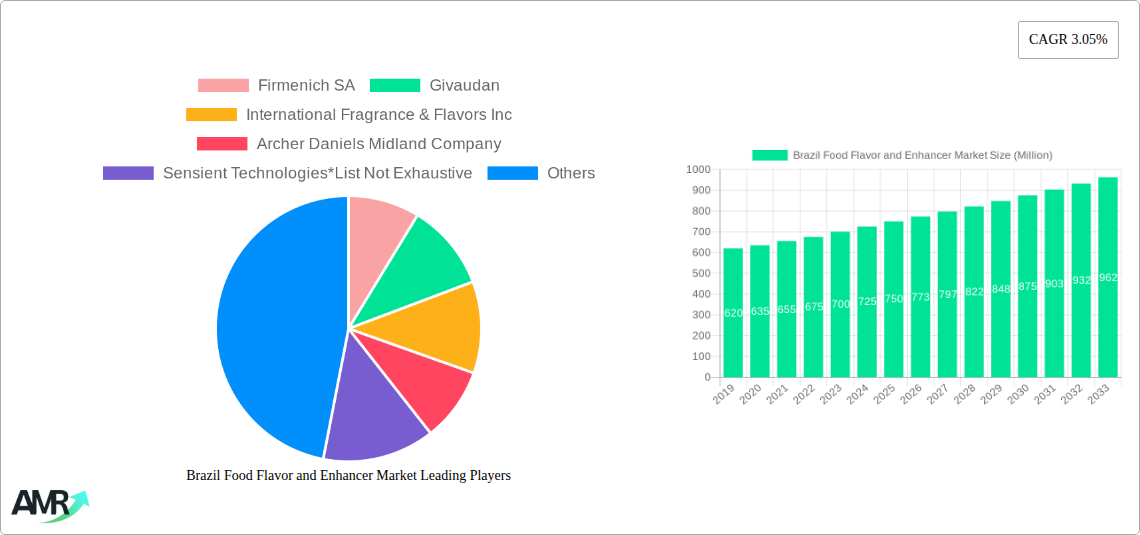
Task: Click the 2025 bar showing 750
Action: [x=893, y=300]
